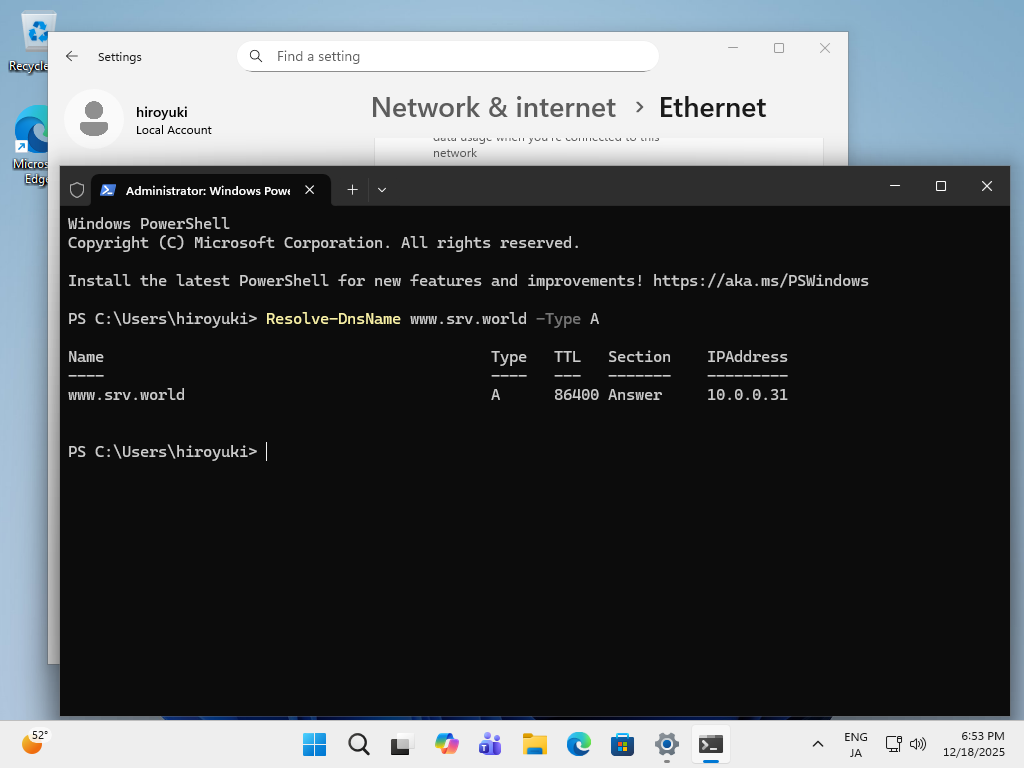The image size is (1024, 768).
Task: Open File Explorer from the taskbar
Action: [x=534, y=744]
